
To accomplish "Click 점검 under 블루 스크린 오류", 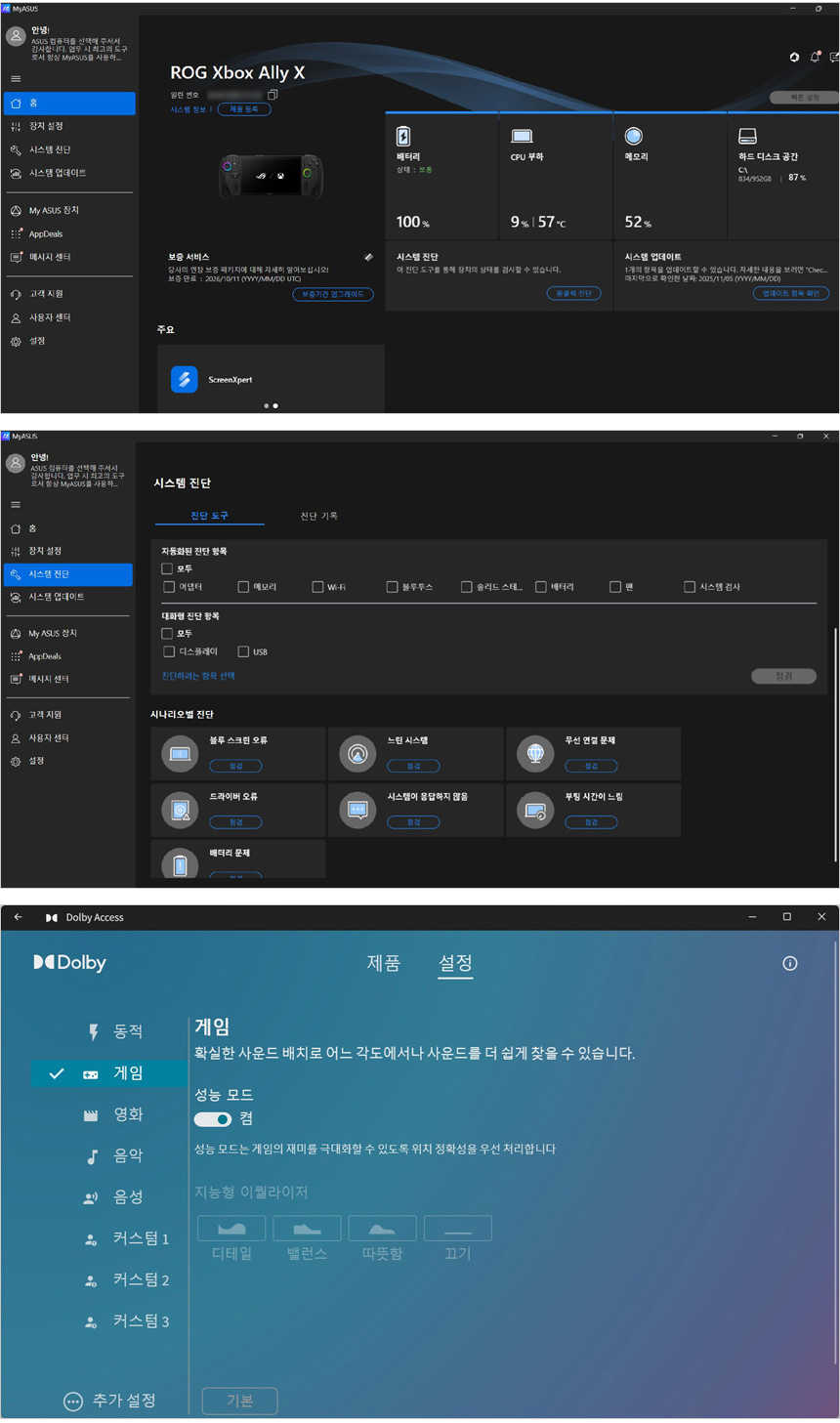I will pyautogui.click(x=235, y=766).
